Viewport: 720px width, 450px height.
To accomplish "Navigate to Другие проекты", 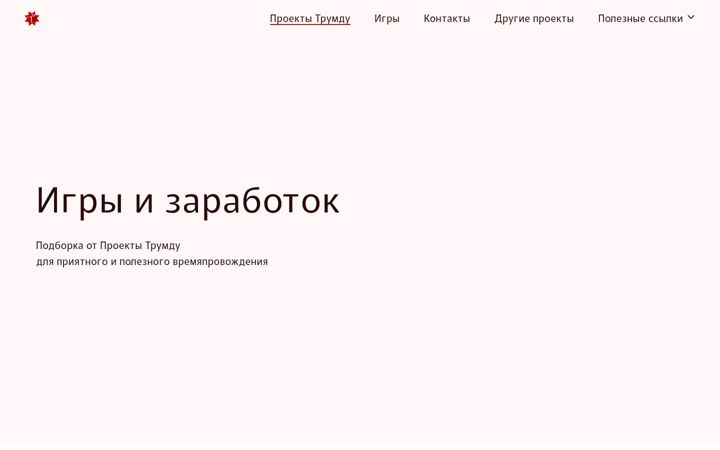I will click(x=534, y=19).
